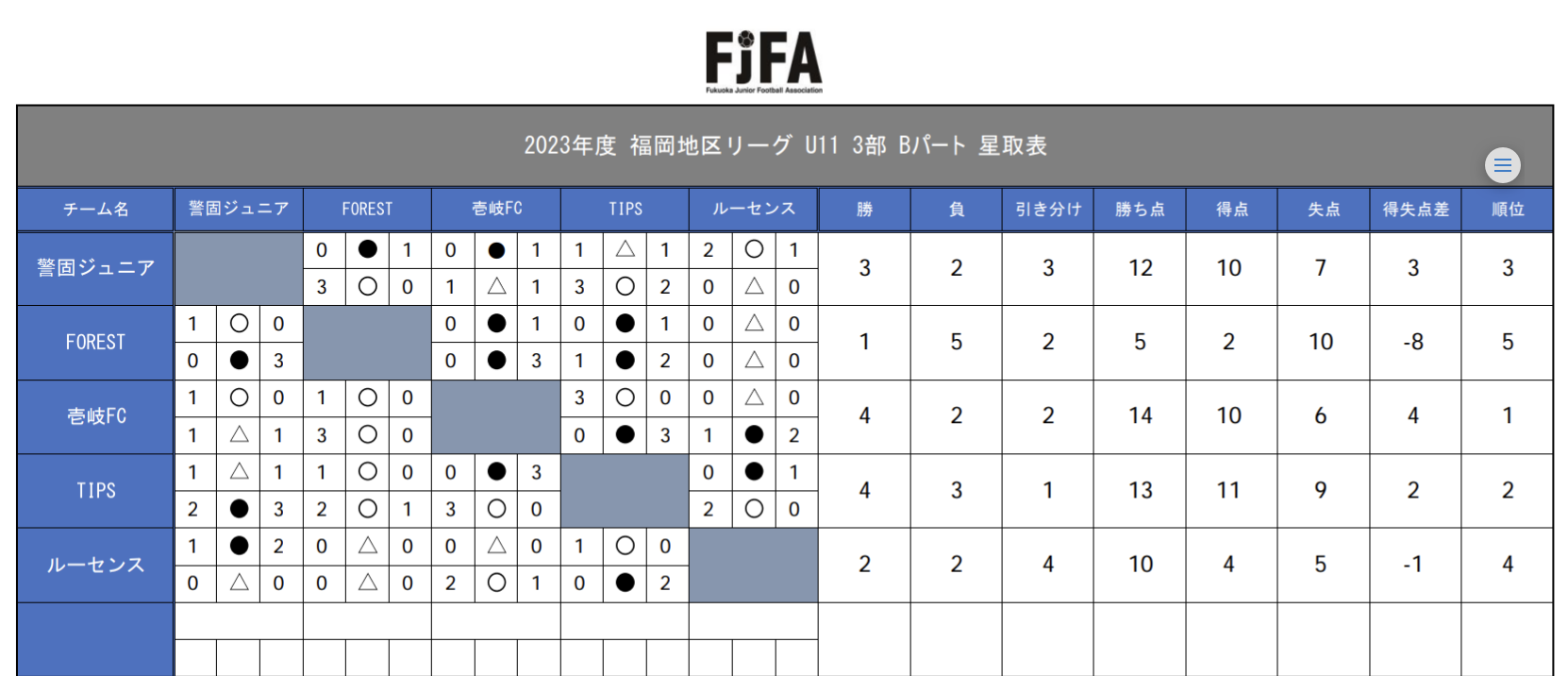1568x676 pixels.
Task: Select the 得失点差 column header
Action: click(x=1414, y=210)
